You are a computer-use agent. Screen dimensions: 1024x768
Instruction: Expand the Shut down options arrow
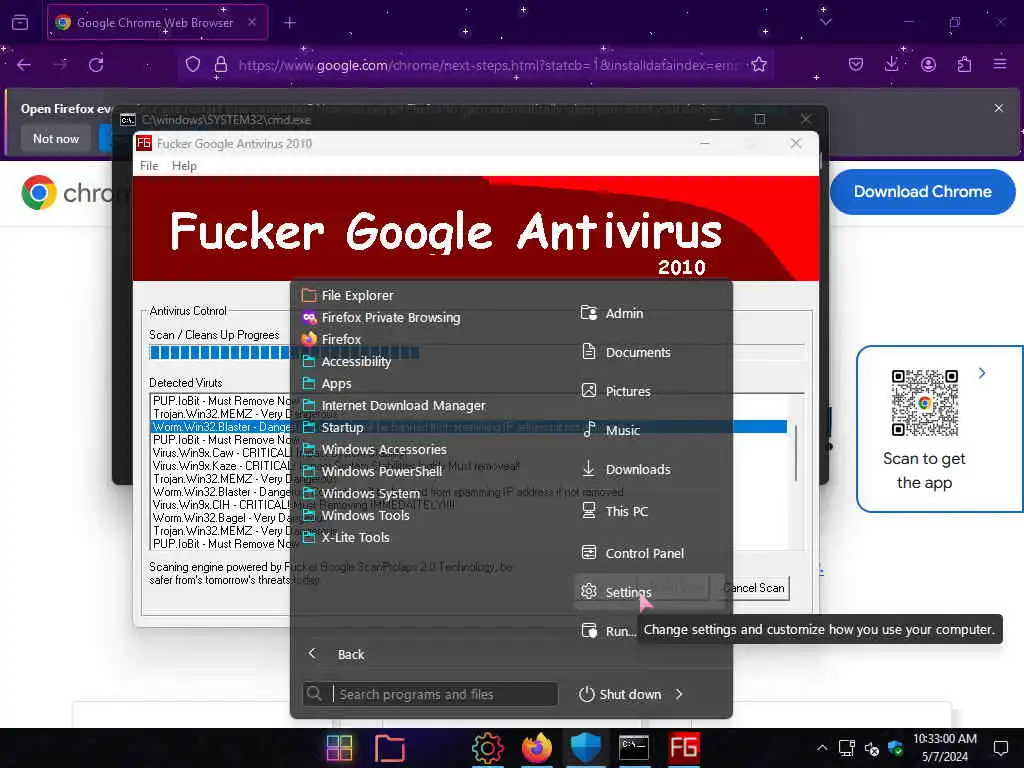679,694
